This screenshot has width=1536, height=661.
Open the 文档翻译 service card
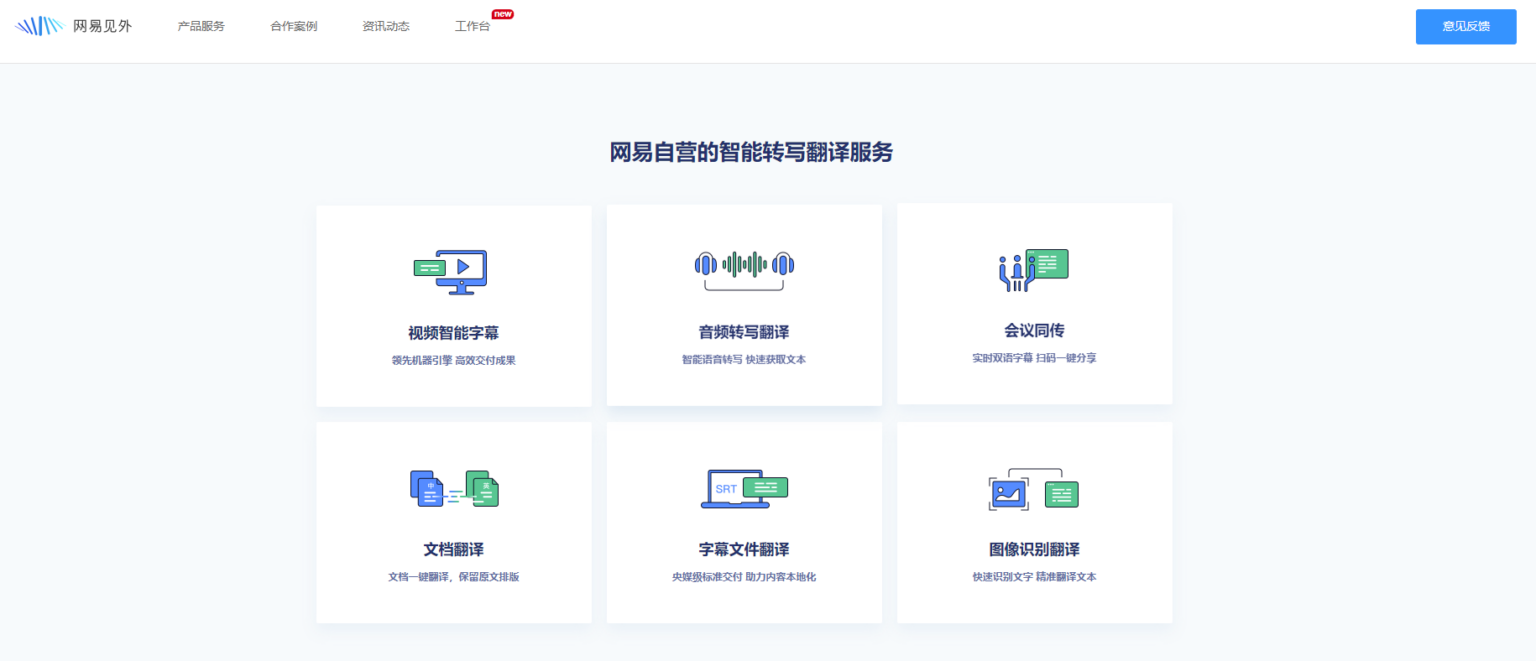pyautogui.click(x=454, y=522)
